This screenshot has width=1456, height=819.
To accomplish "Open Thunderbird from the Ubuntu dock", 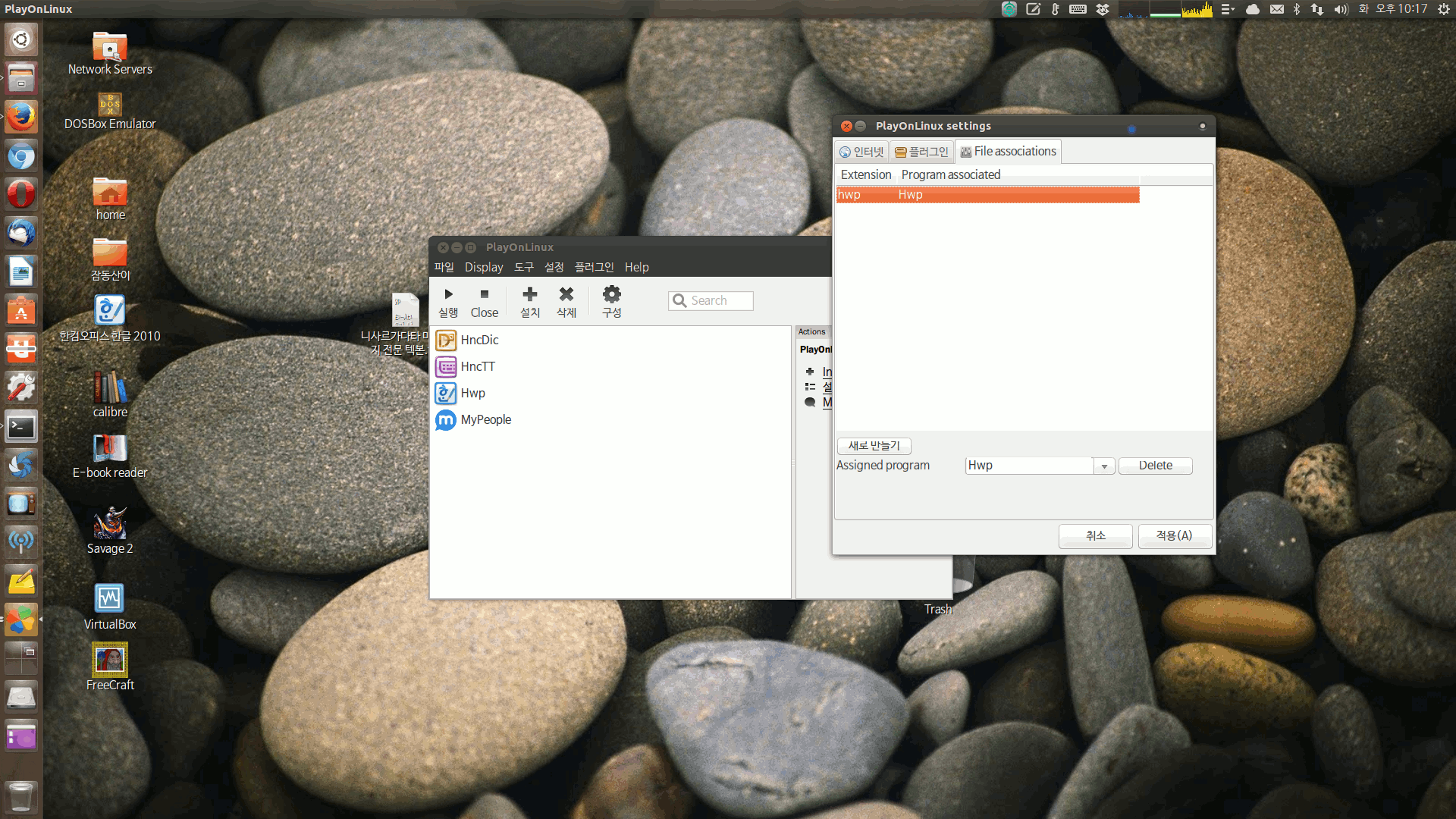I will [21, 233].
